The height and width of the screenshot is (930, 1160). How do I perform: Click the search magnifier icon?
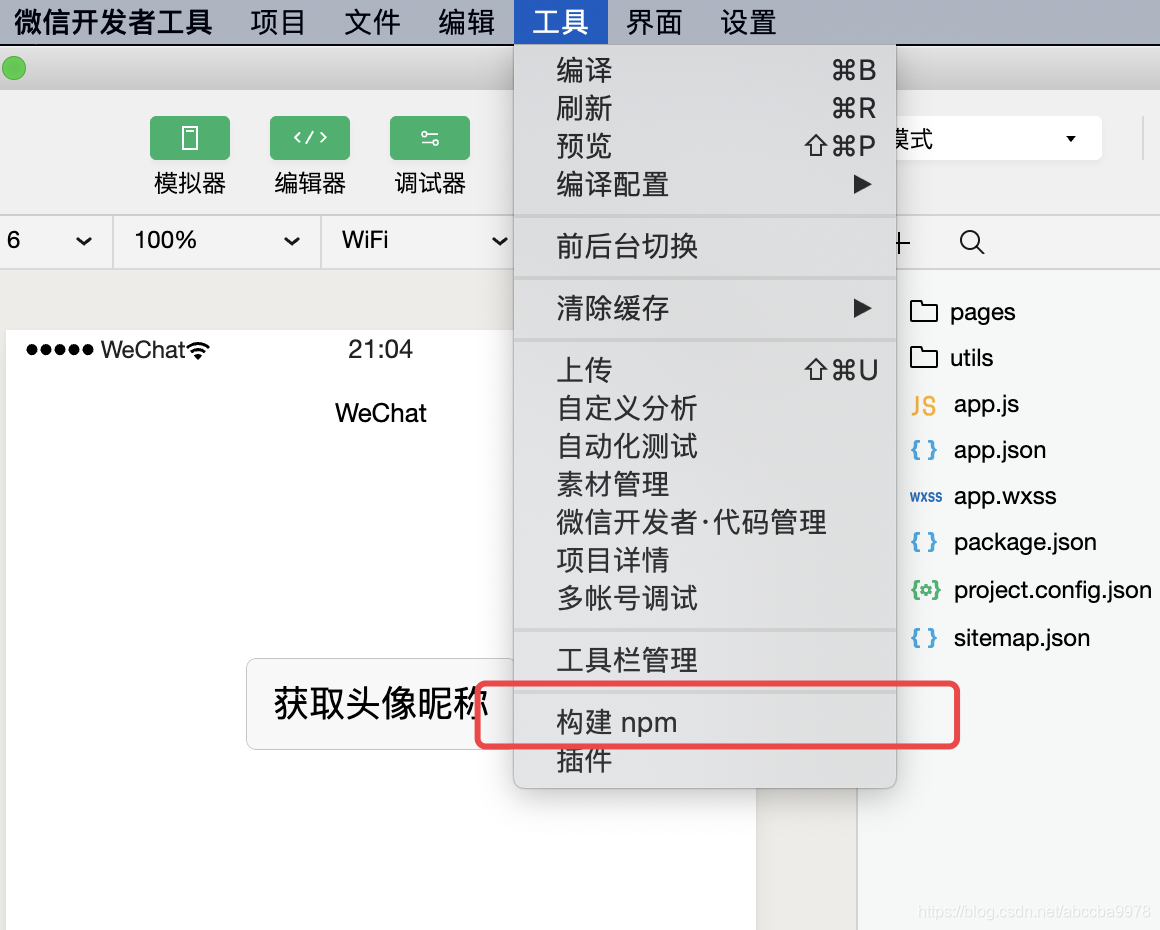[x=971, y=242]
